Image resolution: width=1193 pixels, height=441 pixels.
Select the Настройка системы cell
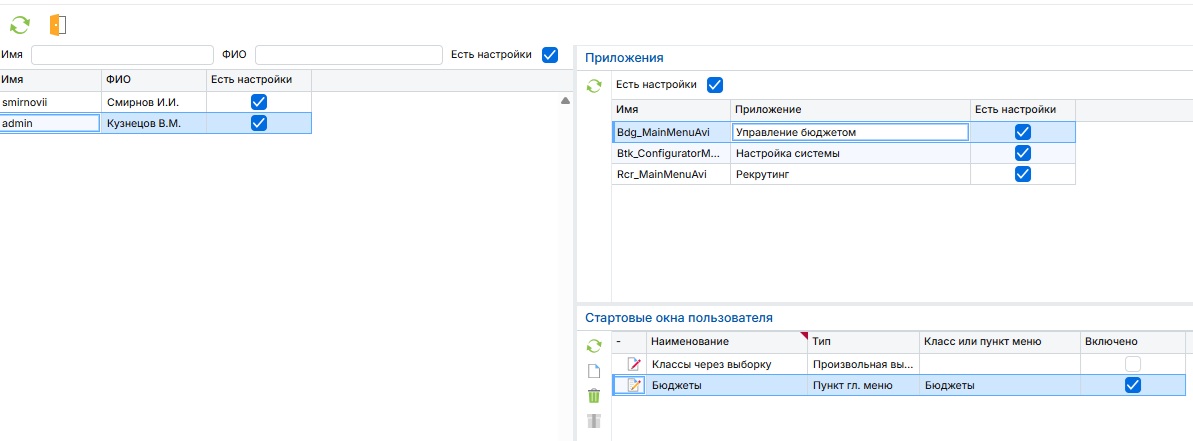coord(851,153)
